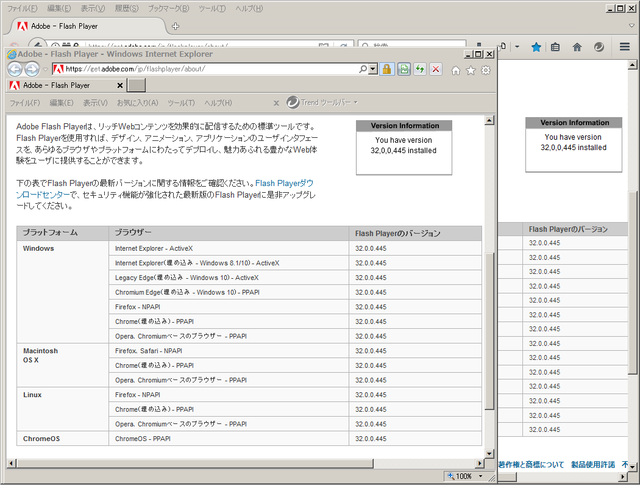Open IE tools gear menu
The height and width of the screenshot is (485, 640).
[x=486, y=71]
